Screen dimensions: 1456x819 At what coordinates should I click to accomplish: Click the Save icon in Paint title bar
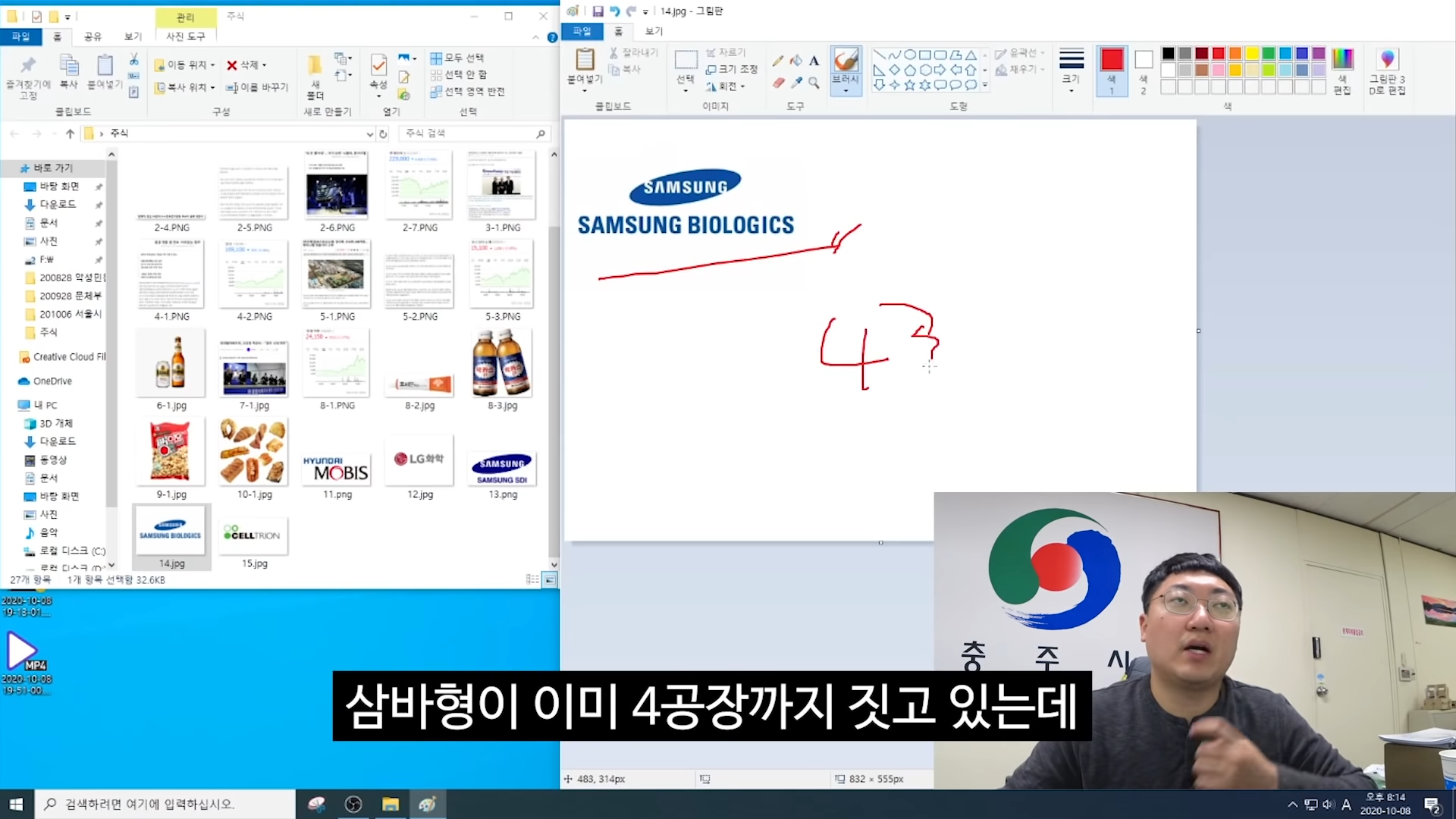pyautogui.click(x=598, y=11)
